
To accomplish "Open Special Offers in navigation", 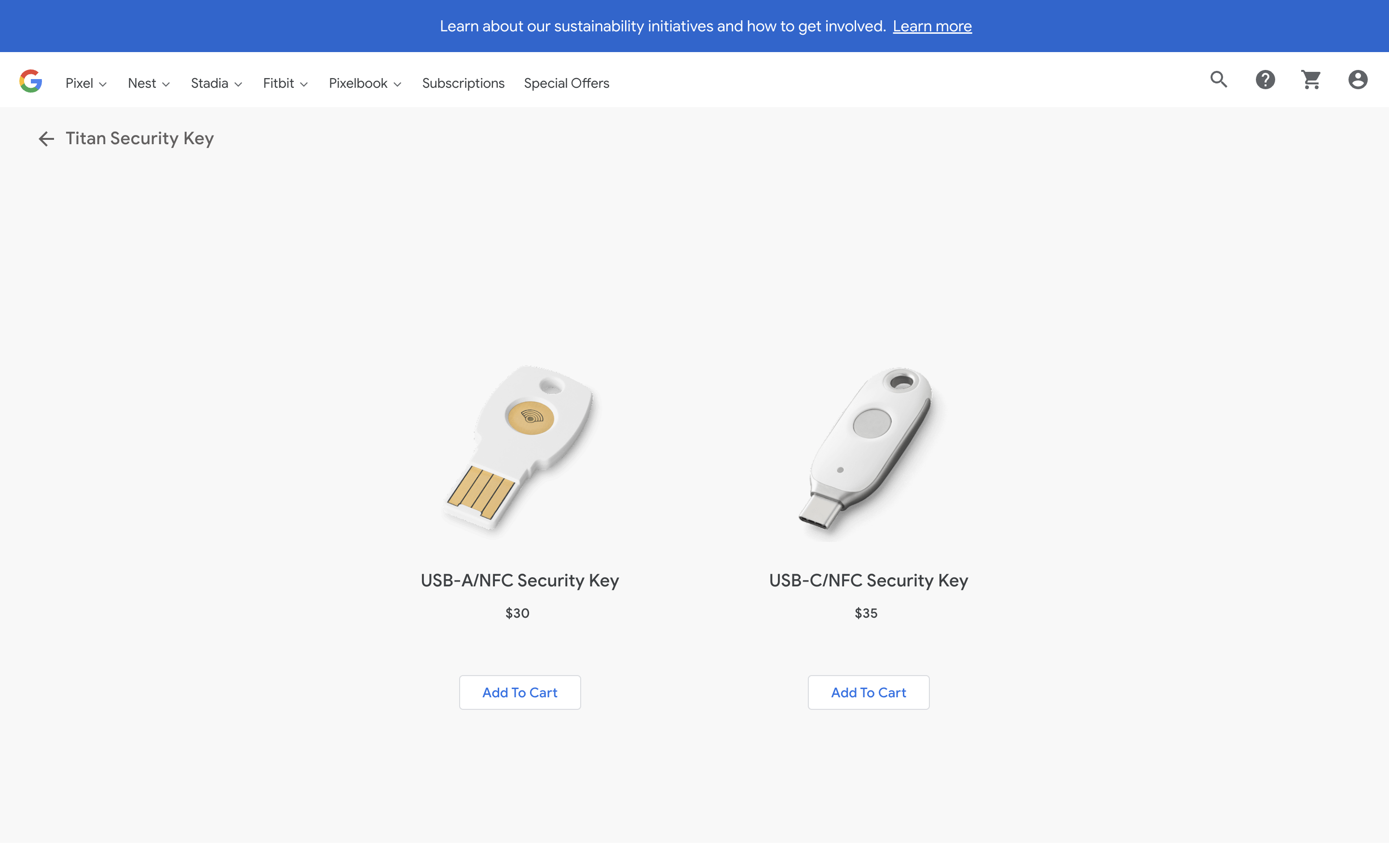I will (x=567, y=83).
